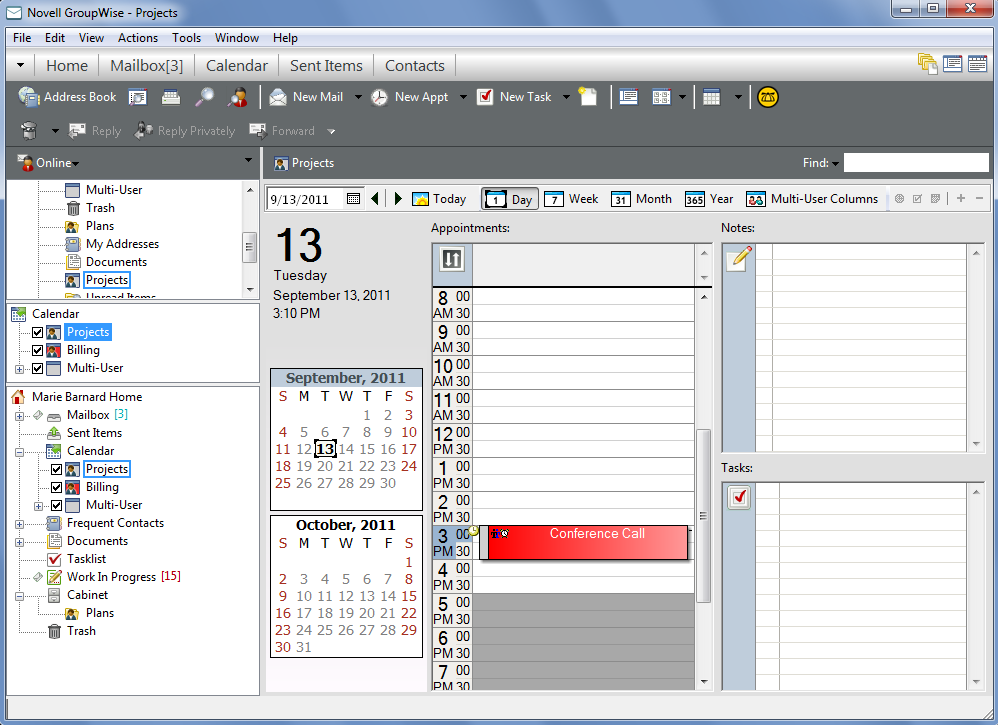Click the checkmark icon in Tasks
This screenshot has height=725, width=998.
coord(739,497)
